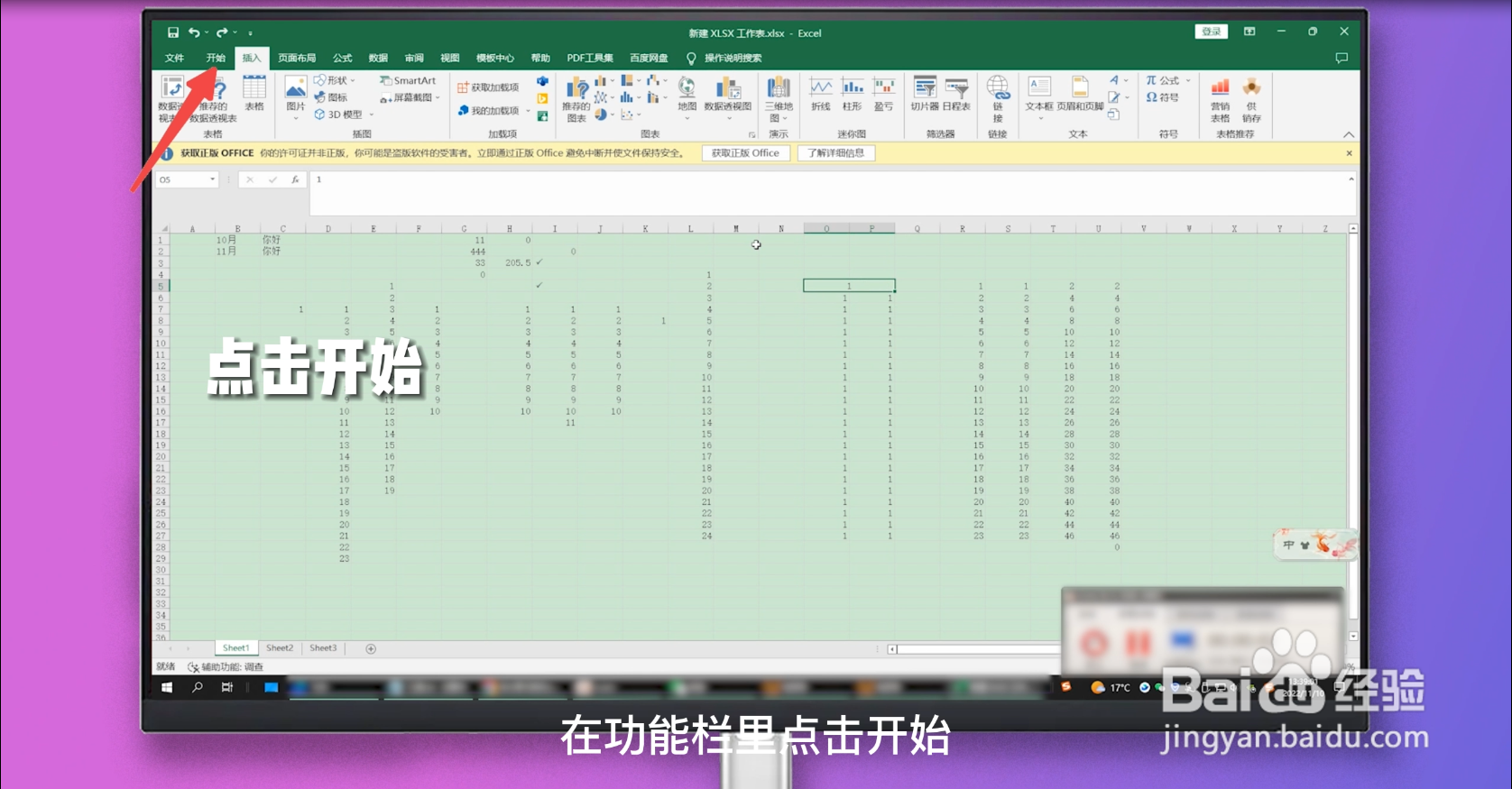Click the 了解详细信息 button
The image size is (1512, 789).
click(x=835, y=153)
